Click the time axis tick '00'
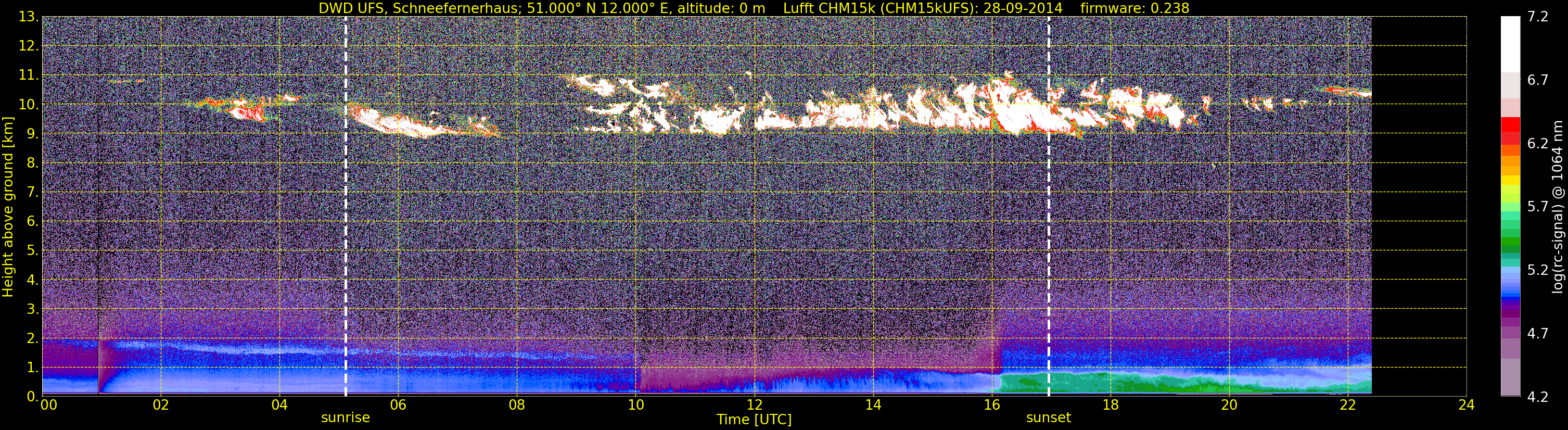The height and width of the screenshot is (430, 1568). (49, 404)
